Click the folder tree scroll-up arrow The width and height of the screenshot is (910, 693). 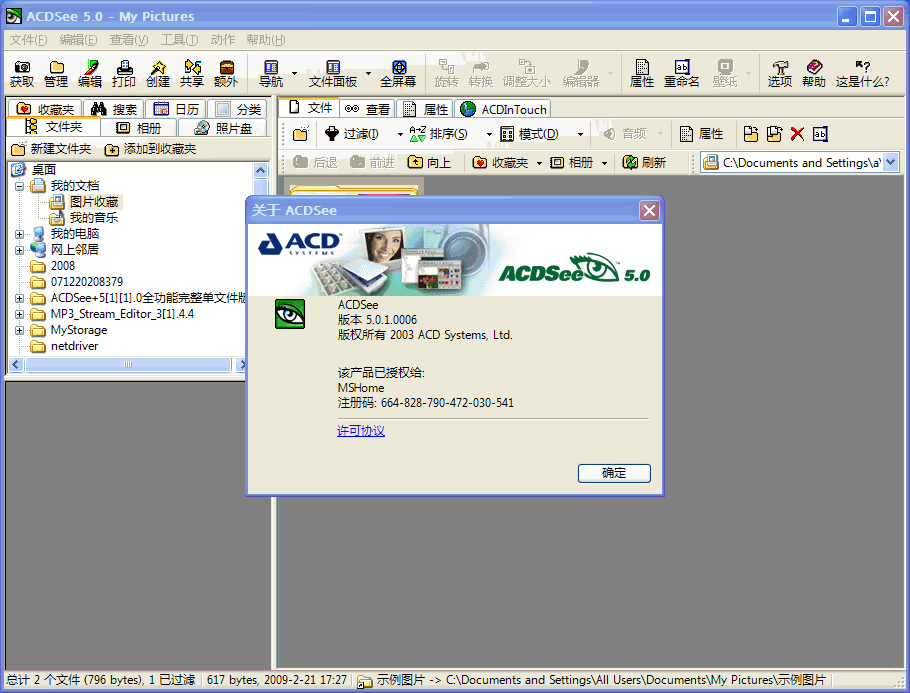[x=261, y=171]
